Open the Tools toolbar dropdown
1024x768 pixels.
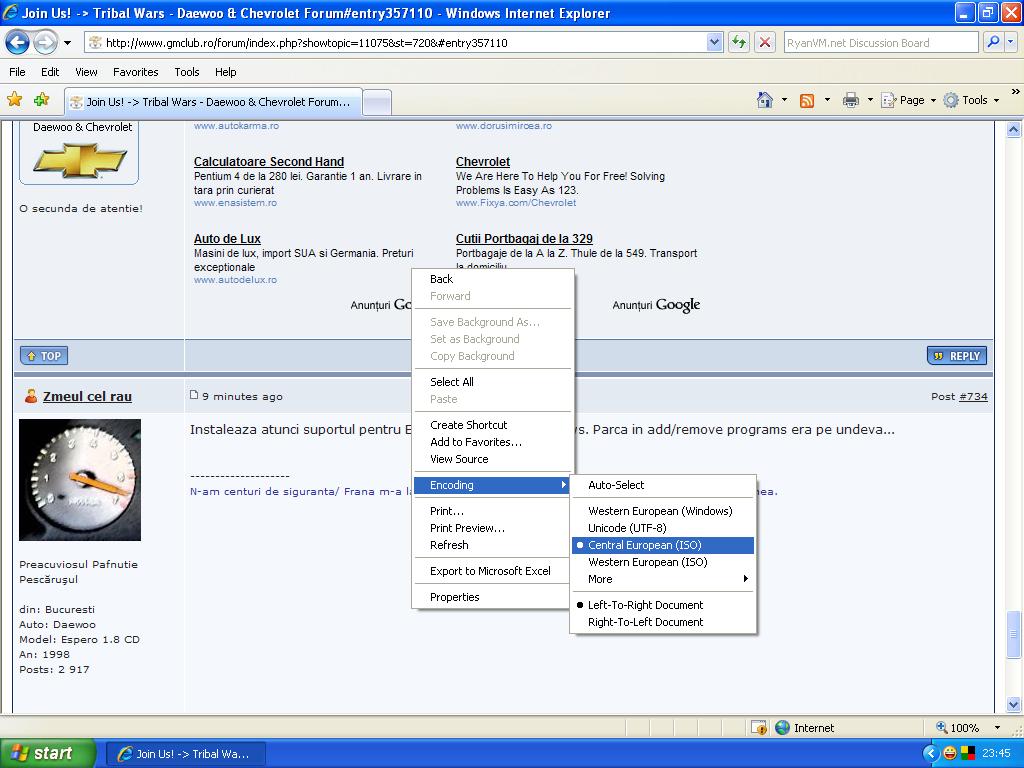click(x=972, y=100)
